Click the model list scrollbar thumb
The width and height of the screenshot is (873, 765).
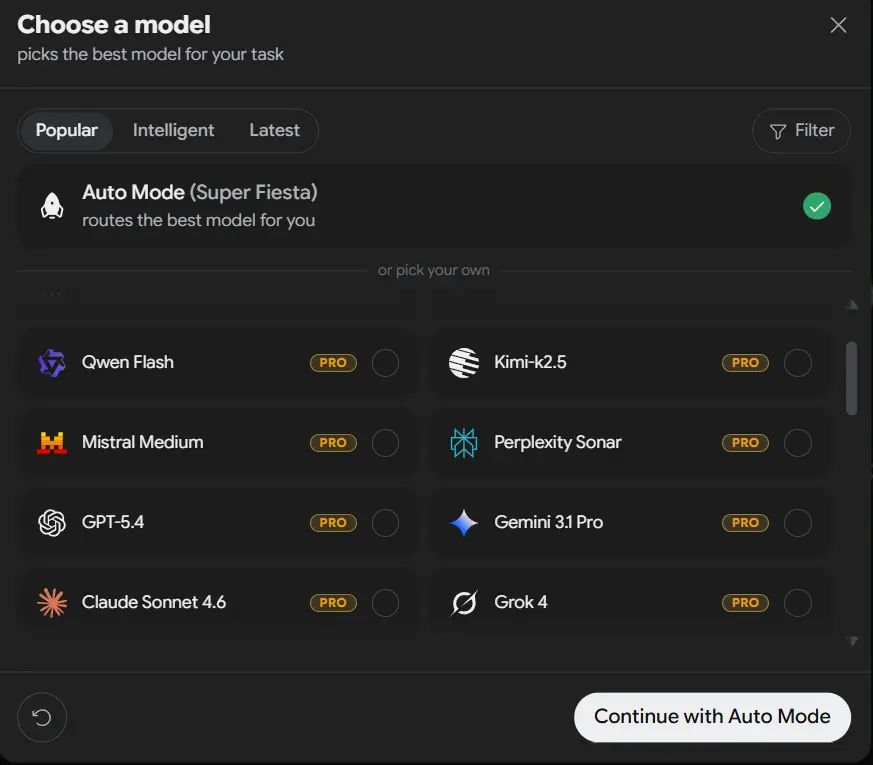pyautogui.click(x=851, y=378)
